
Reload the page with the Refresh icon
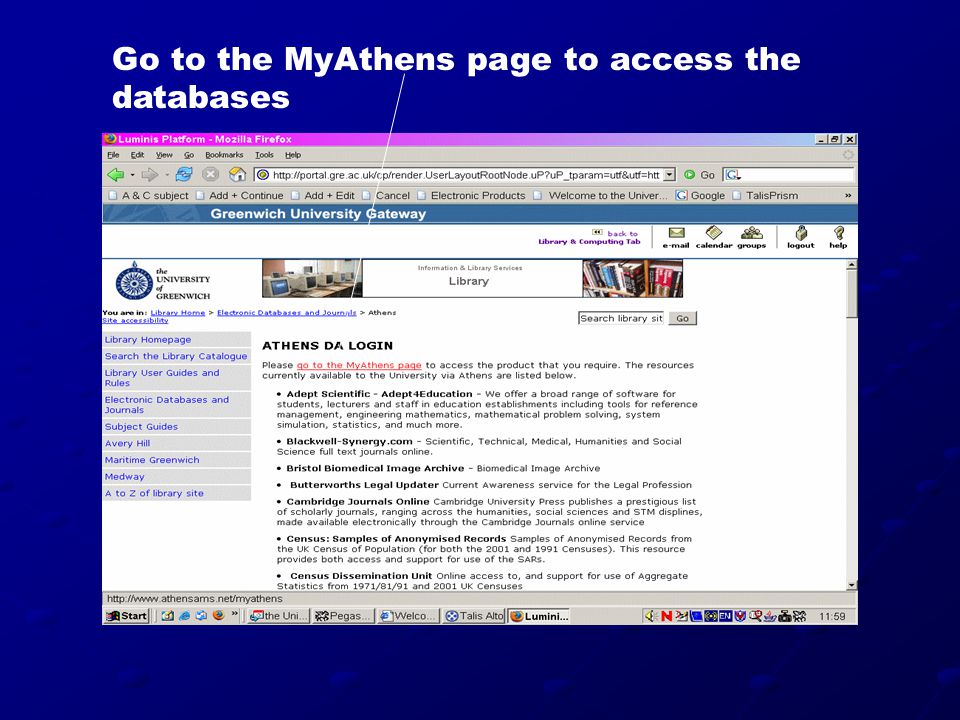coord(184,174)
